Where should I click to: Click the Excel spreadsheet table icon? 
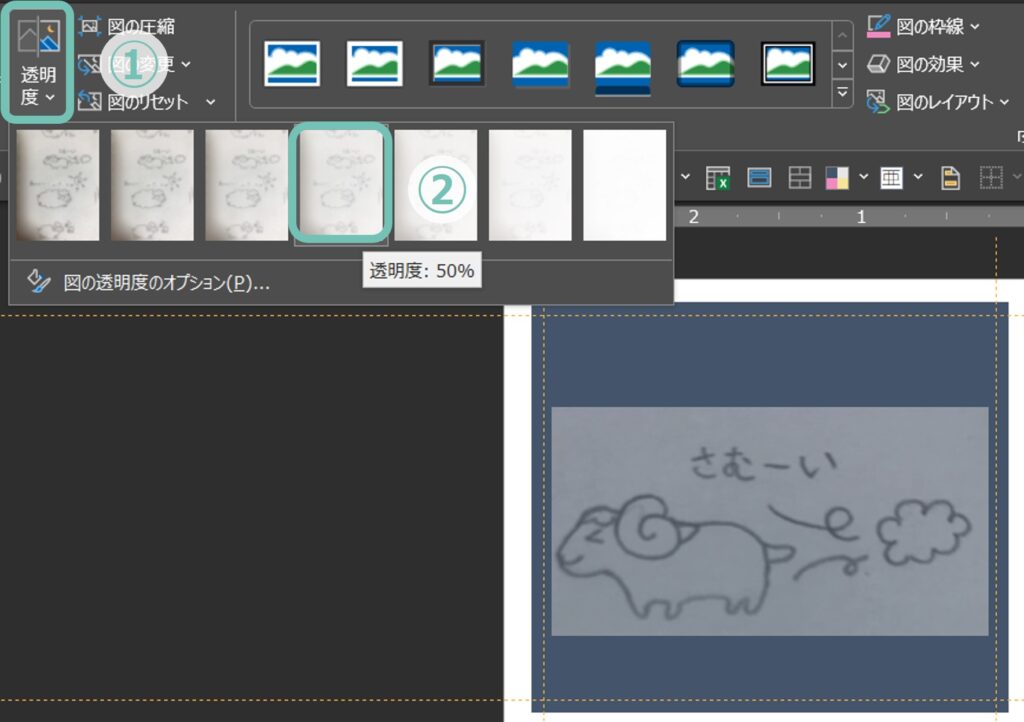pyautogui.click(x=718, y=178)
